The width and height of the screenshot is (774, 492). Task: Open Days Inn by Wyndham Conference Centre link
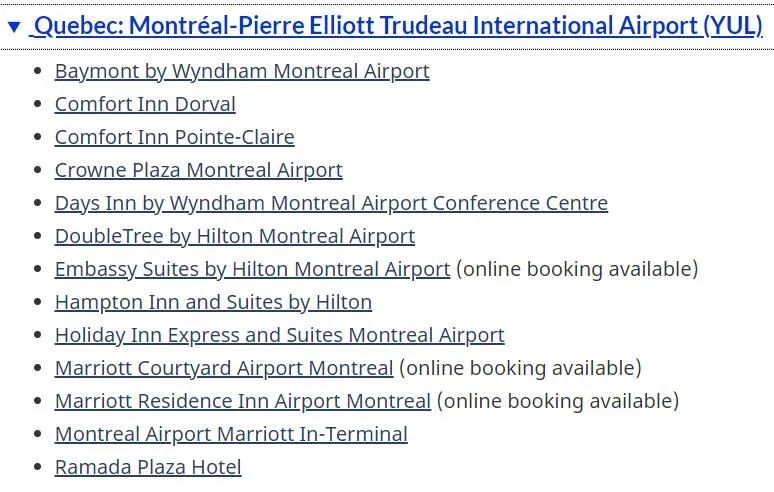[x=331, y=203]
